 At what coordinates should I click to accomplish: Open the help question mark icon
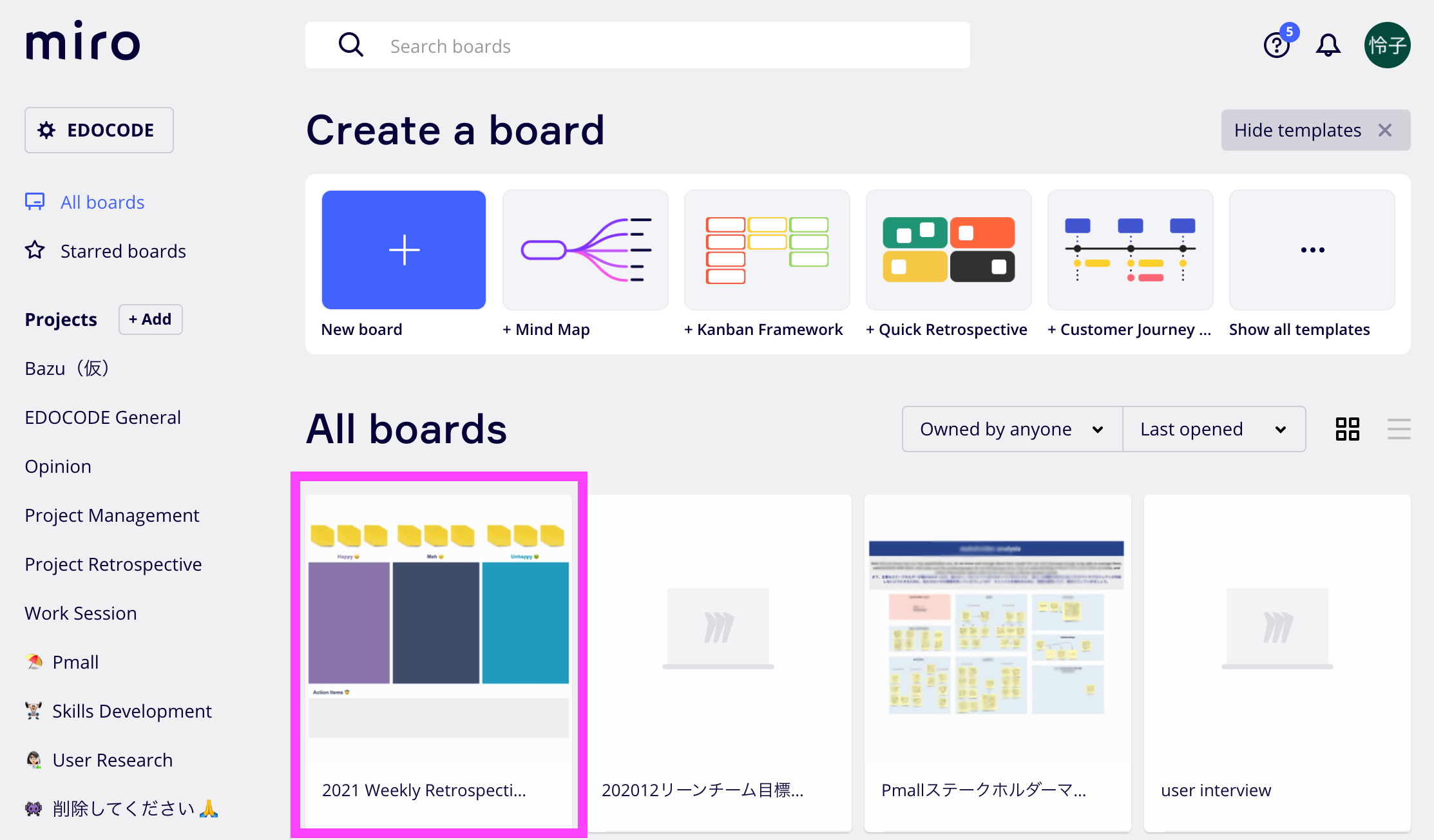pos(1276,46)
